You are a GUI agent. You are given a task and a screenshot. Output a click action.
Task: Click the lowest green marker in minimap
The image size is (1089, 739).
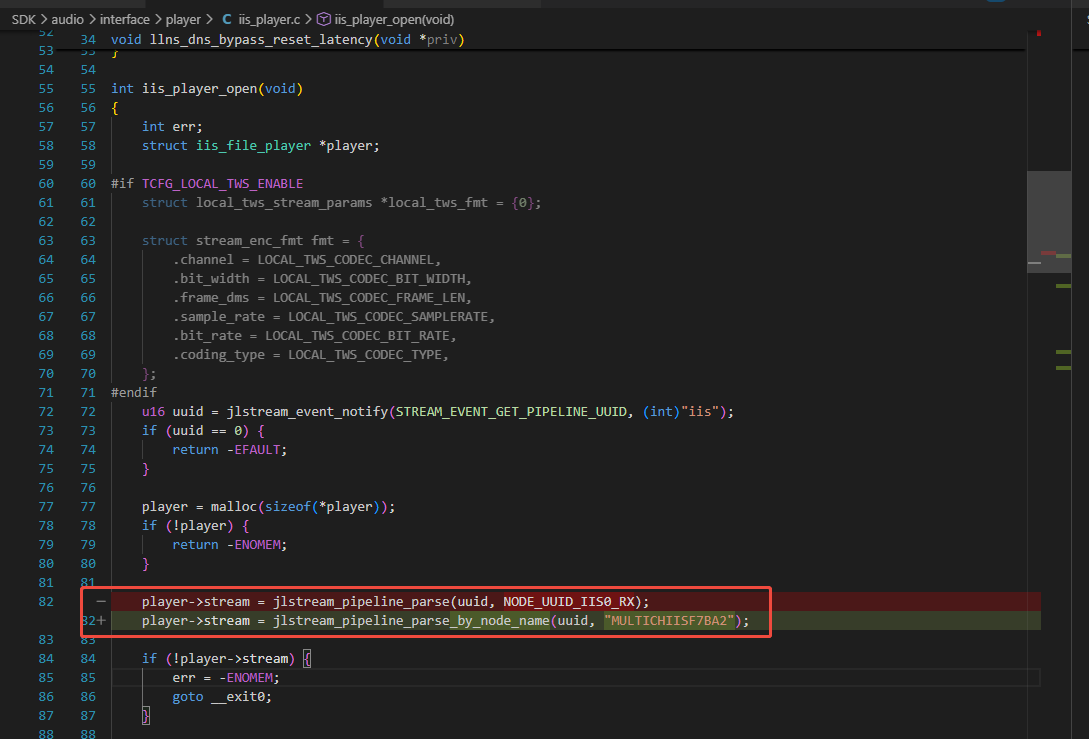pos(1063,368)
